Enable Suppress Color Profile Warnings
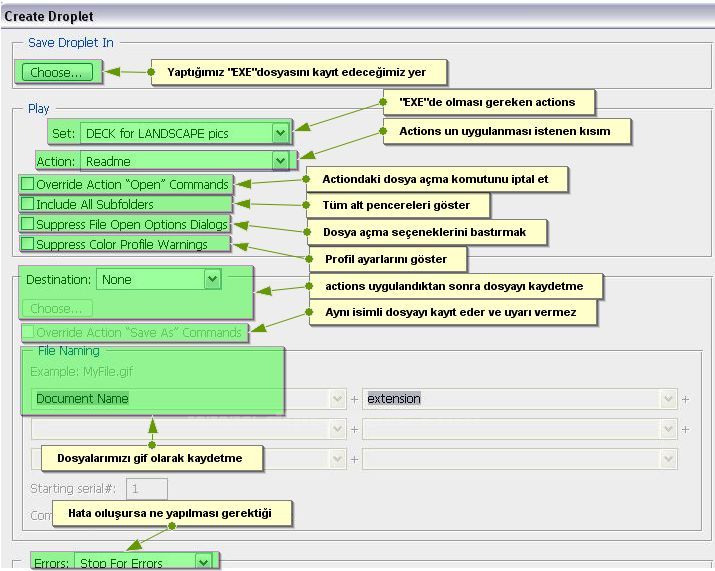This screenshot has width=715, height=571. pos(27,244)
